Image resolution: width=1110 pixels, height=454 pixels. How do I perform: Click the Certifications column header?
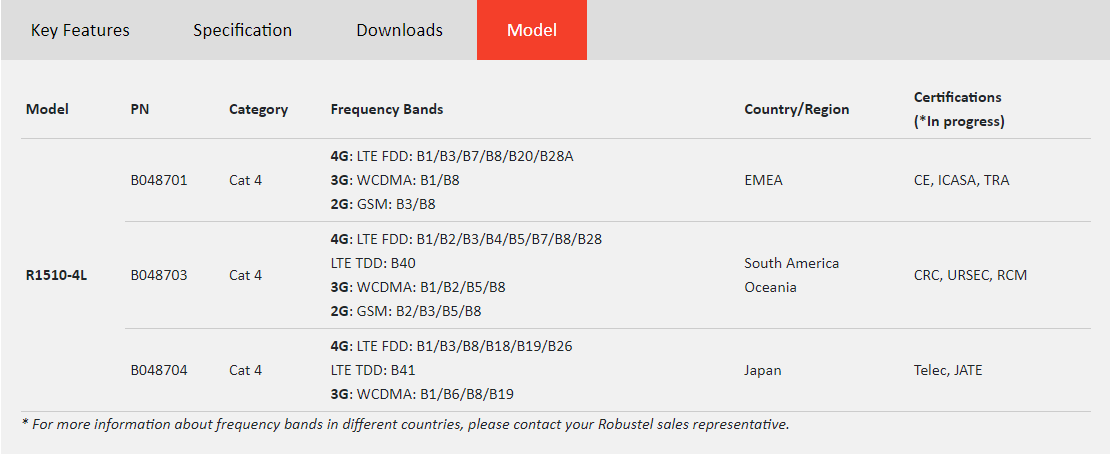pyautogui.click(x=957, y=98)
